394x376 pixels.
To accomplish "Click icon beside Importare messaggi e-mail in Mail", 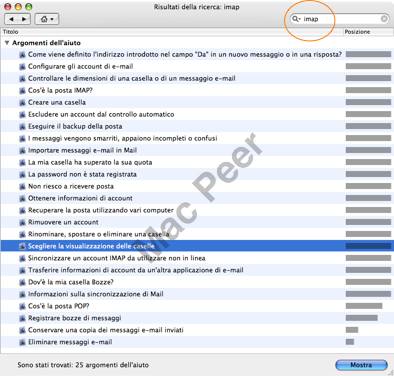I will coord(22,151).
